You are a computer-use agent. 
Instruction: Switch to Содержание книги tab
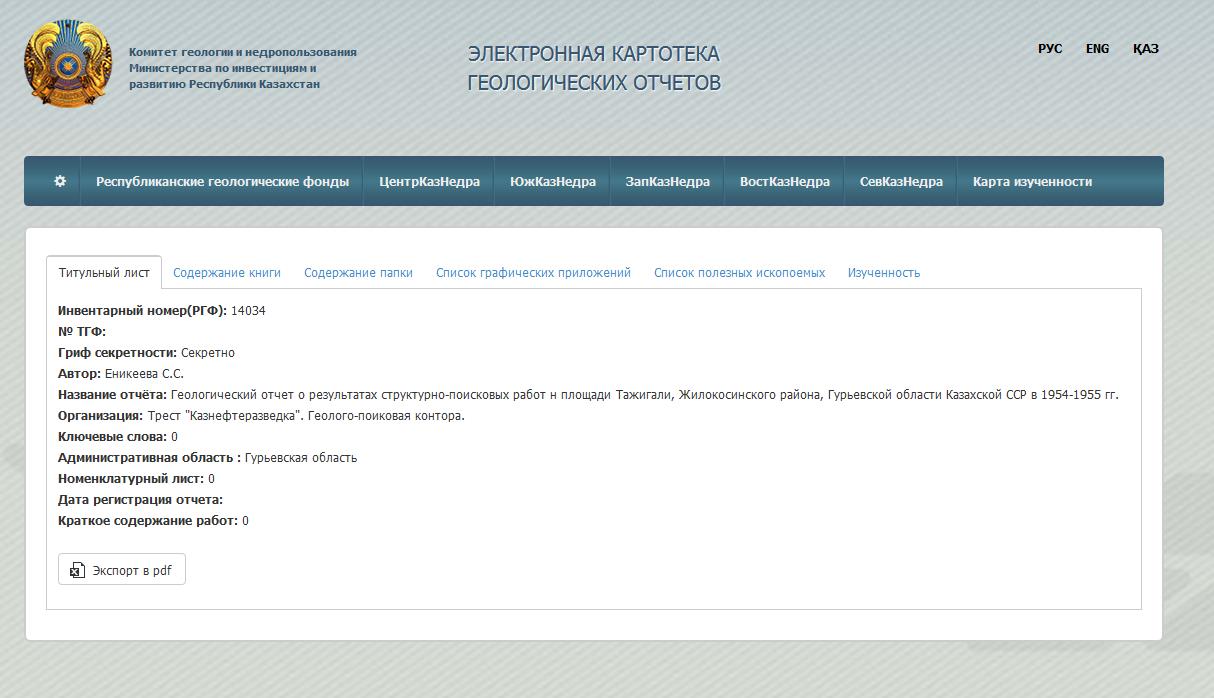(227, 272)
